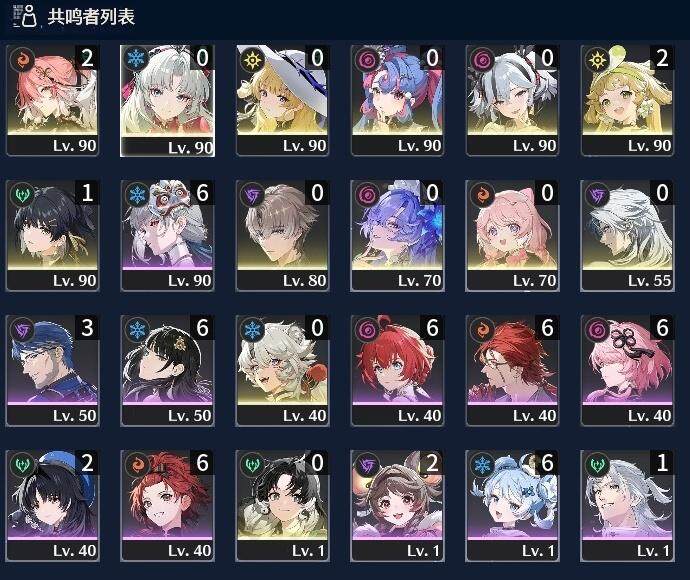
Task: Select the highlighted white-haired Lv. 90 resonator
Action: click(167, 101)
